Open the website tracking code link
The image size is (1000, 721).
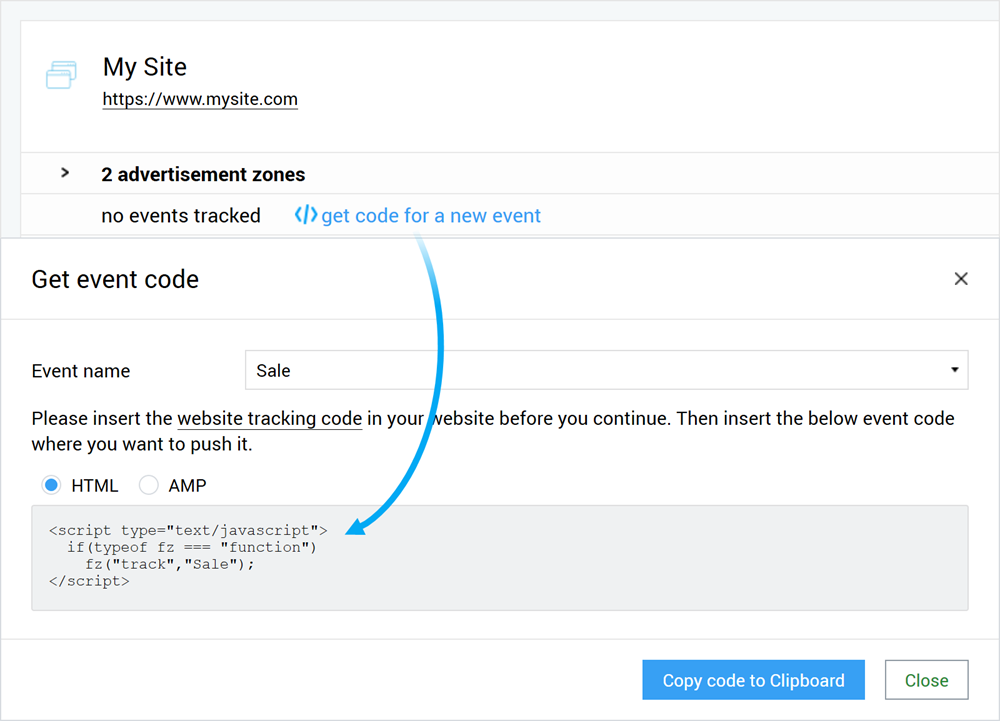(269, 418)
